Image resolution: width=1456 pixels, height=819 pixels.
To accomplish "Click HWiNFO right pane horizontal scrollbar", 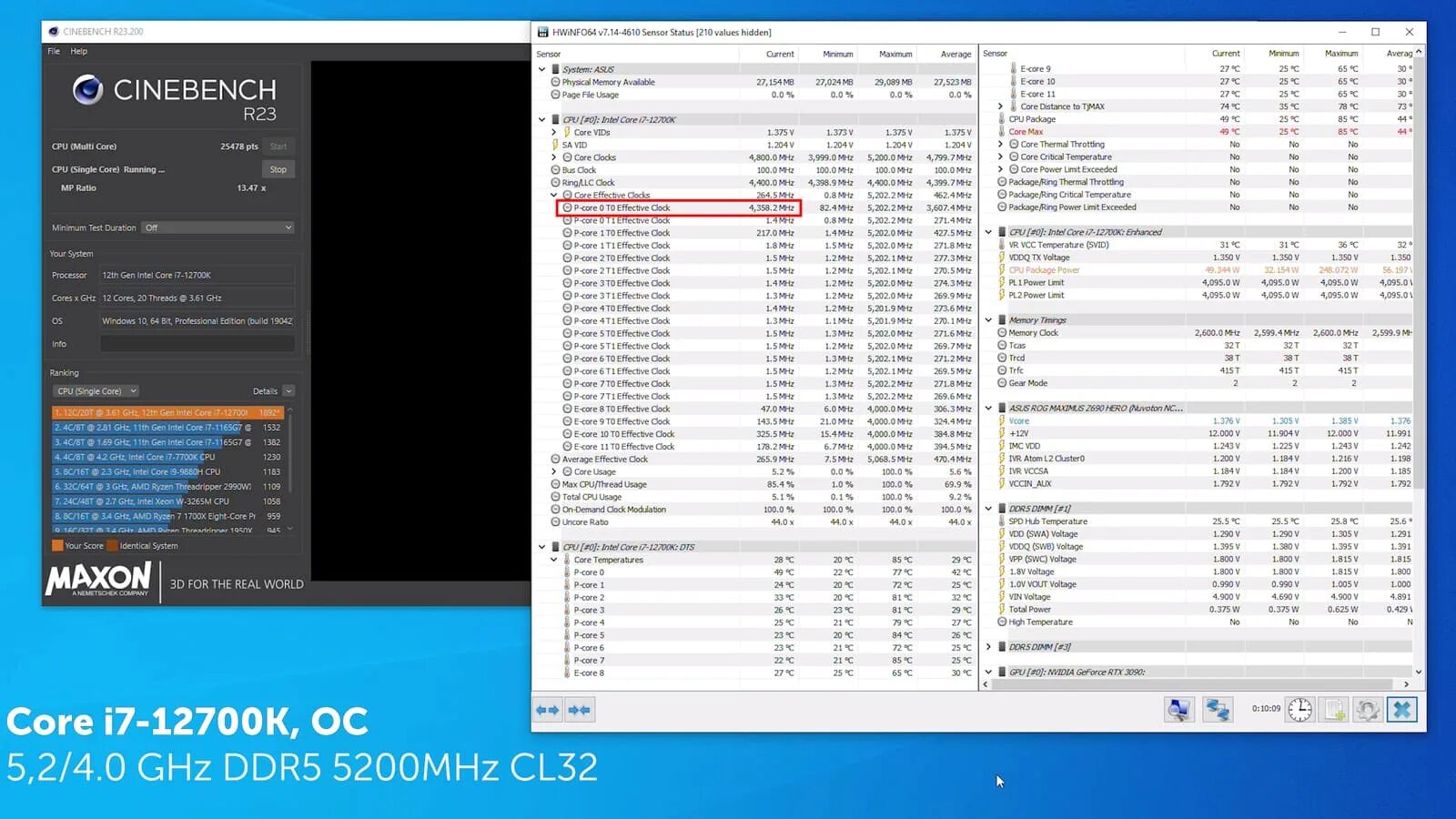I will point(1197,683).
